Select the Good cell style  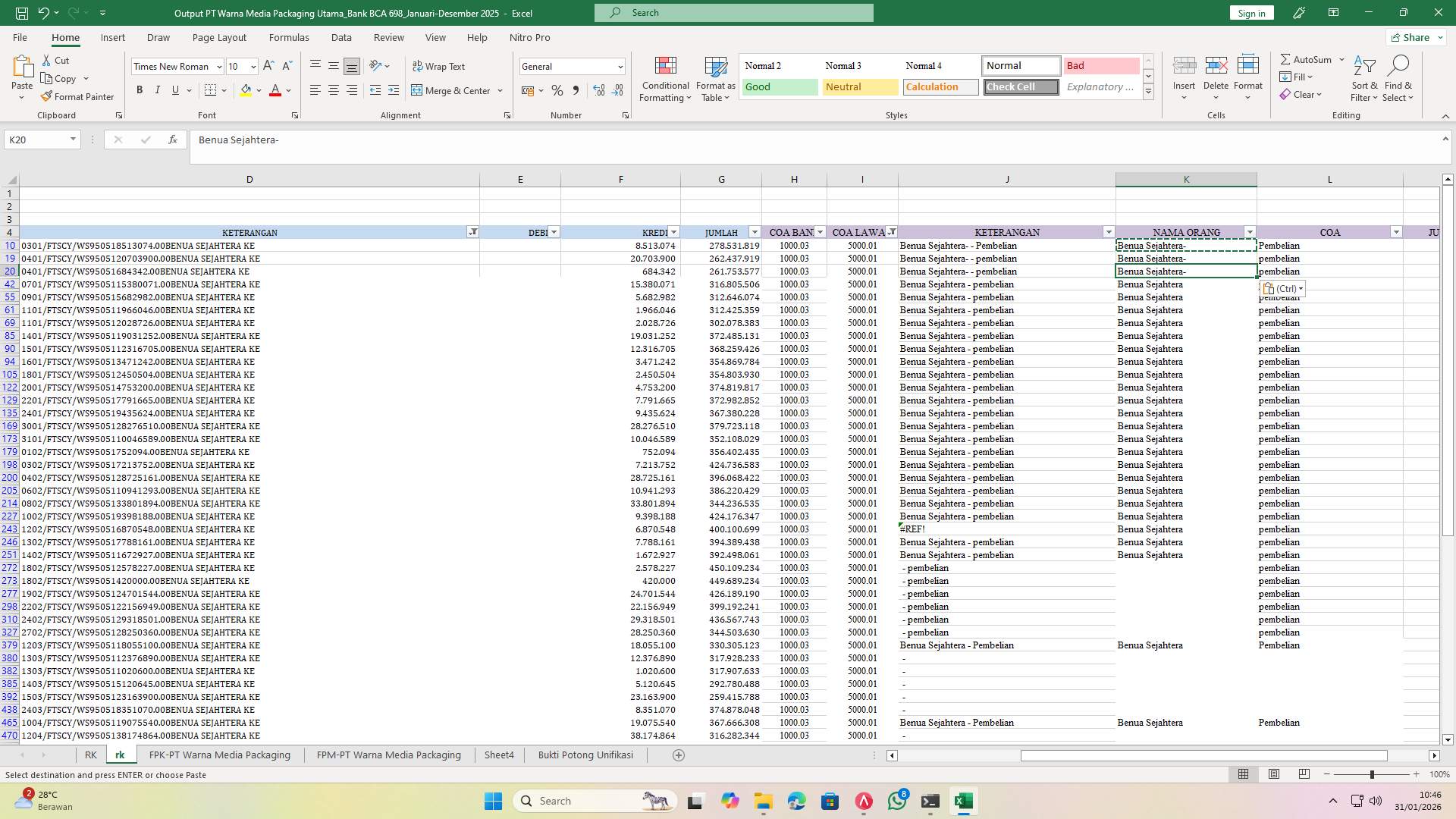coord(779,86)
